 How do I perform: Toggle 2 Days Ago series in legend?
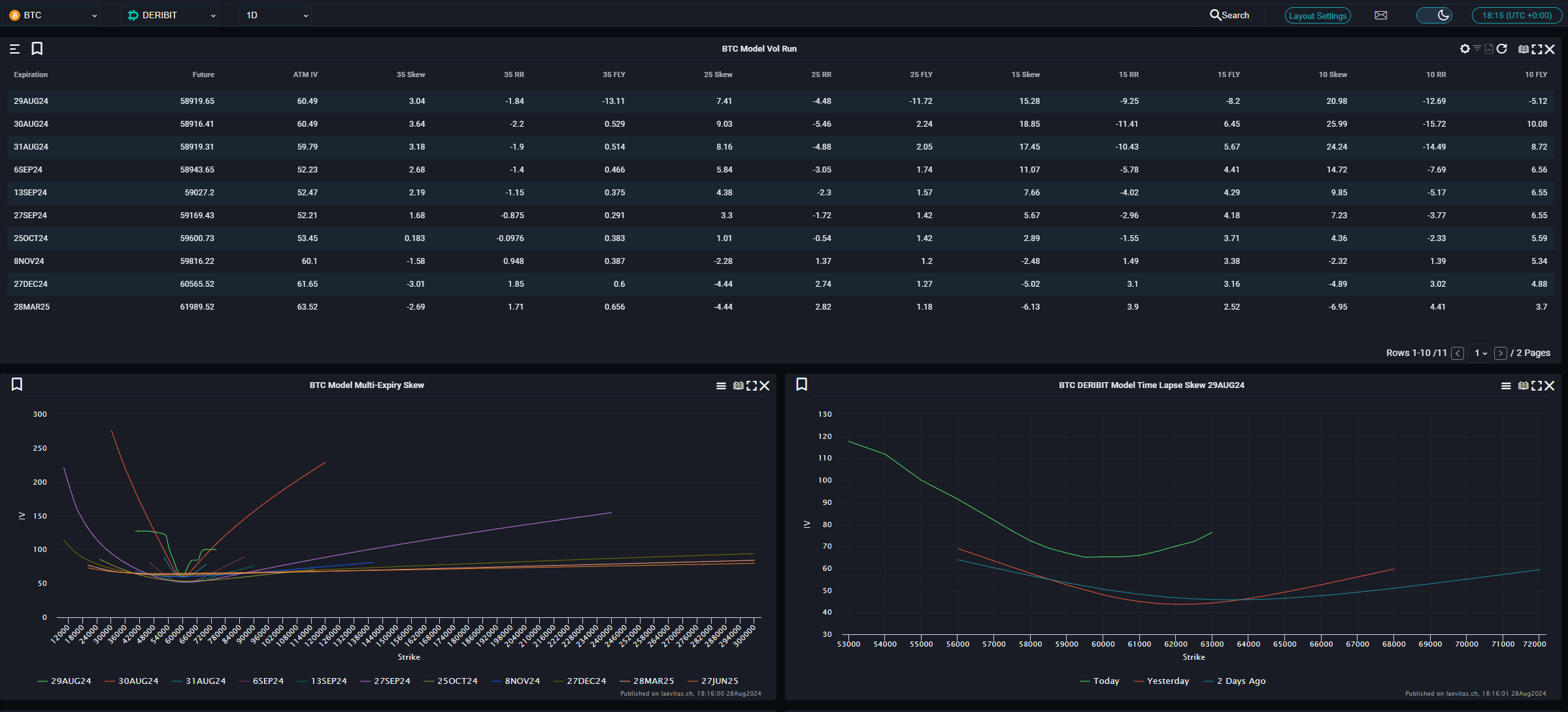click(1235, 681)
